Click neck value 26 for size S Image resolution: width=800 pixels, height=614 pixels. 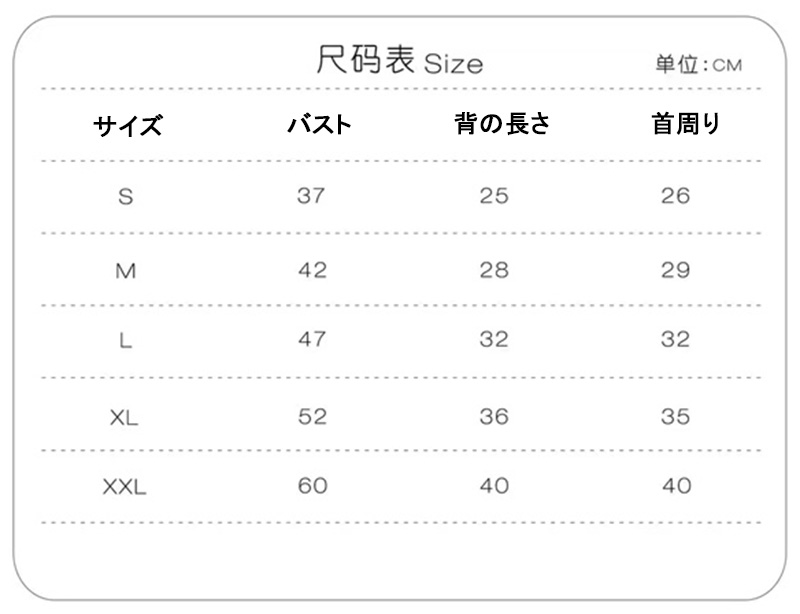point(676,195)
